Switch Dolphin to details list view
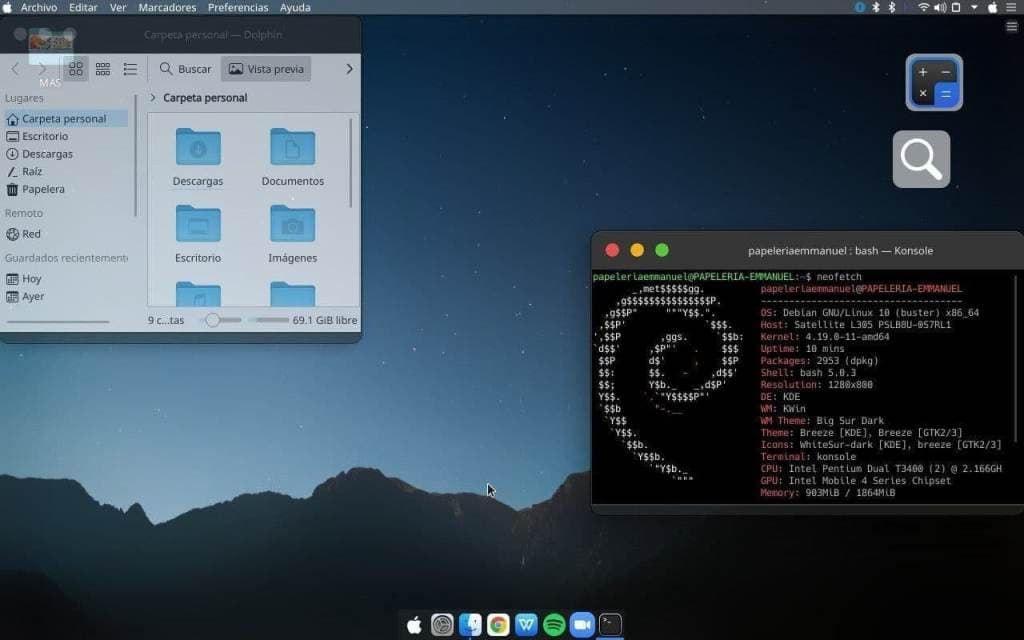The image size is (1024, 640). pyautogui.click(x=130, y=69)
